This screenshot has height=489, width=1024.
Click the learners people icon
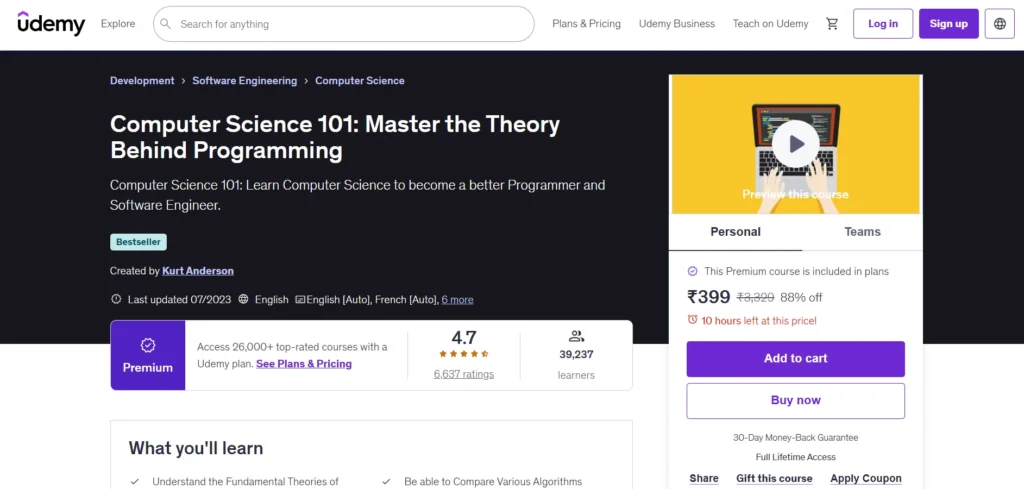pos(576,337)
